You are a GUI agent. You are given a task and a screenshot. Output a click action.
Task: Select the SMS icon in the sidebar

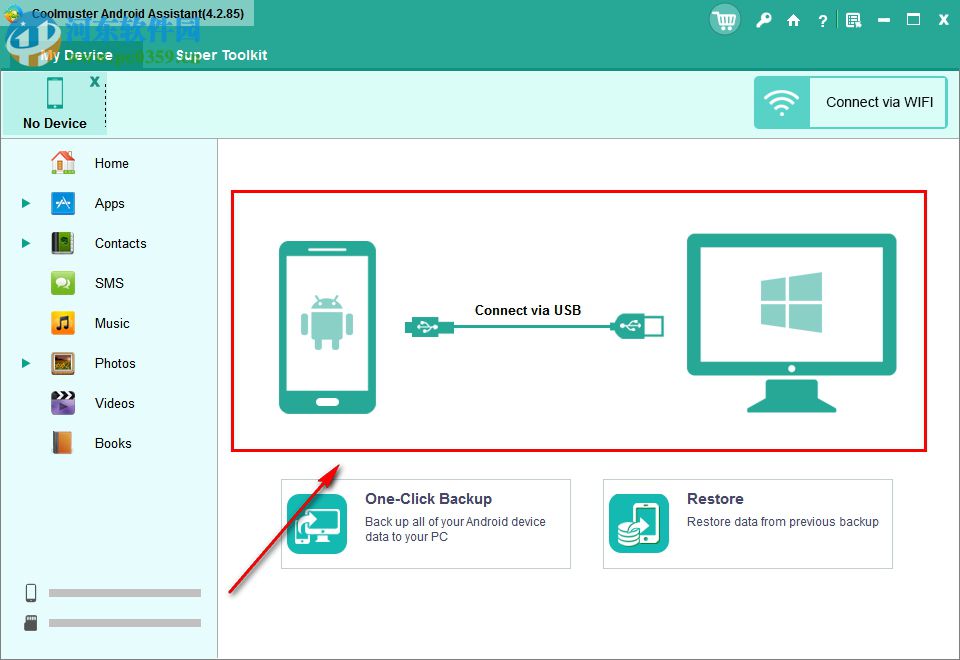pos(61,283)
